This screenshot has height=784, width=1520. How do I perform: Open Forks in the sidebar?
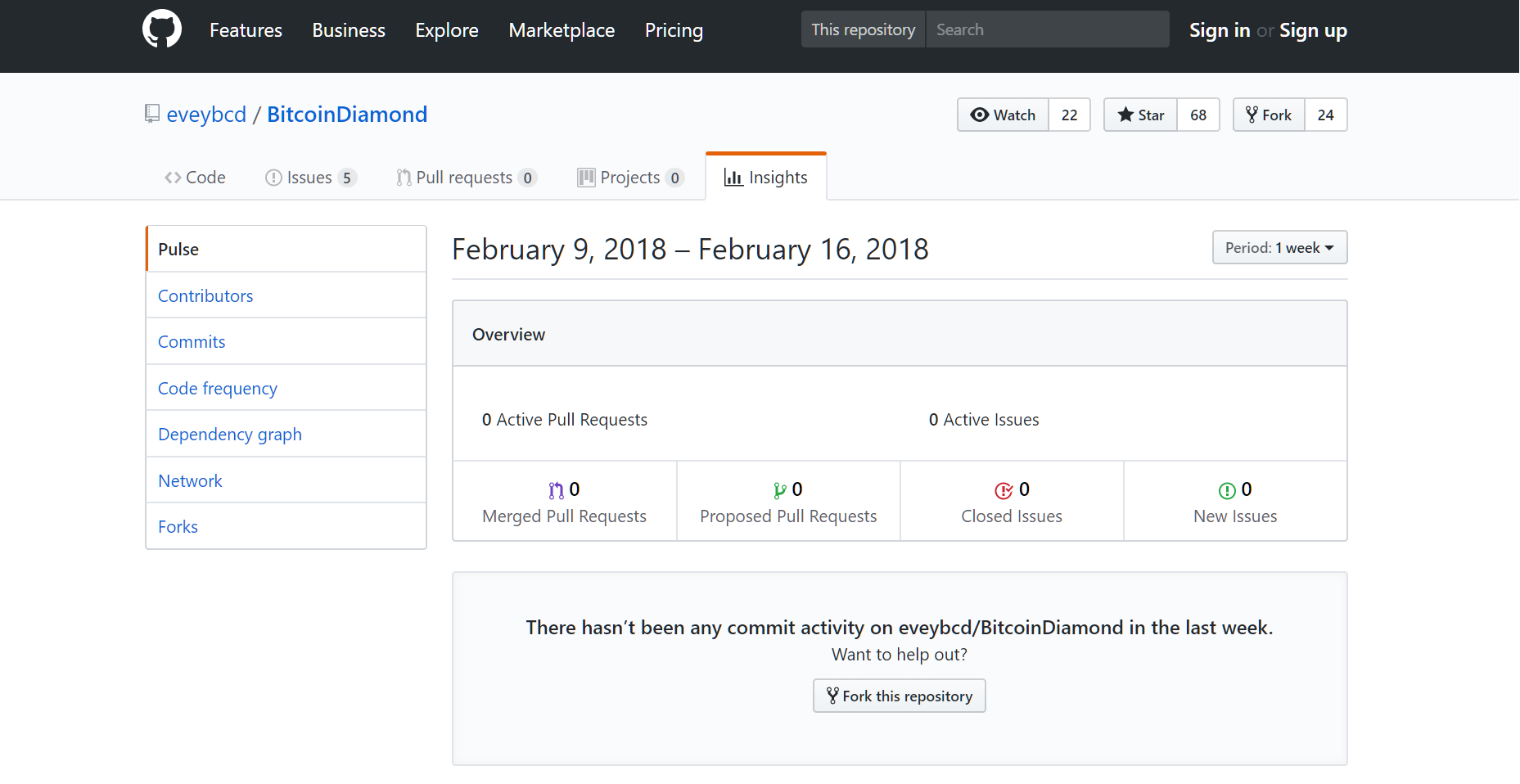[x=286, y=526]
